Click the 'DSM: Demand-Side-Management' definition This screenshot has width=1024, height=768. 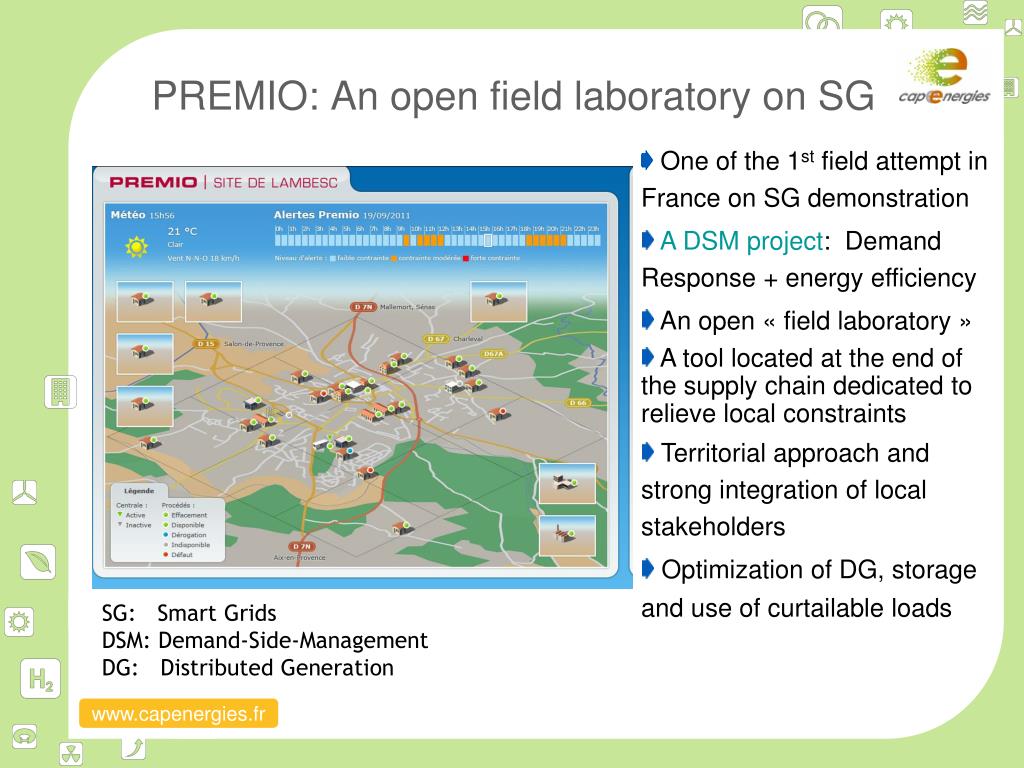click(x=264, y=641)
